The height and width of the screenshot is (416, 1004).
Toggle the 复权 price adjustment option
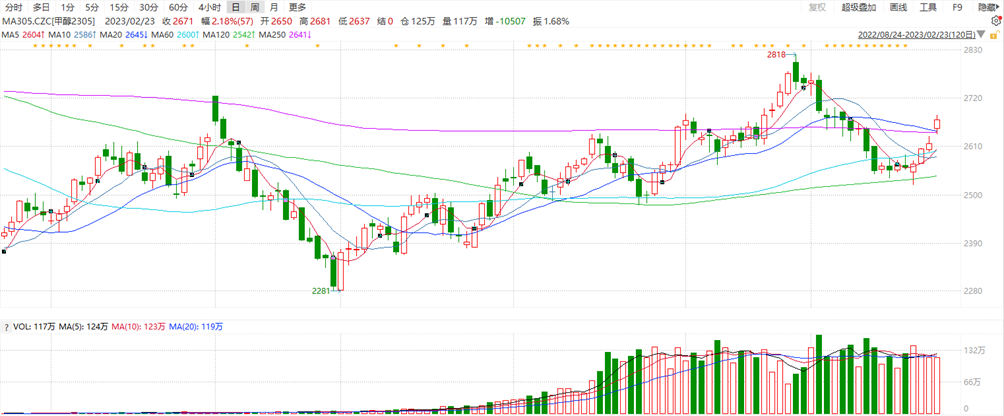pos(817,7)
